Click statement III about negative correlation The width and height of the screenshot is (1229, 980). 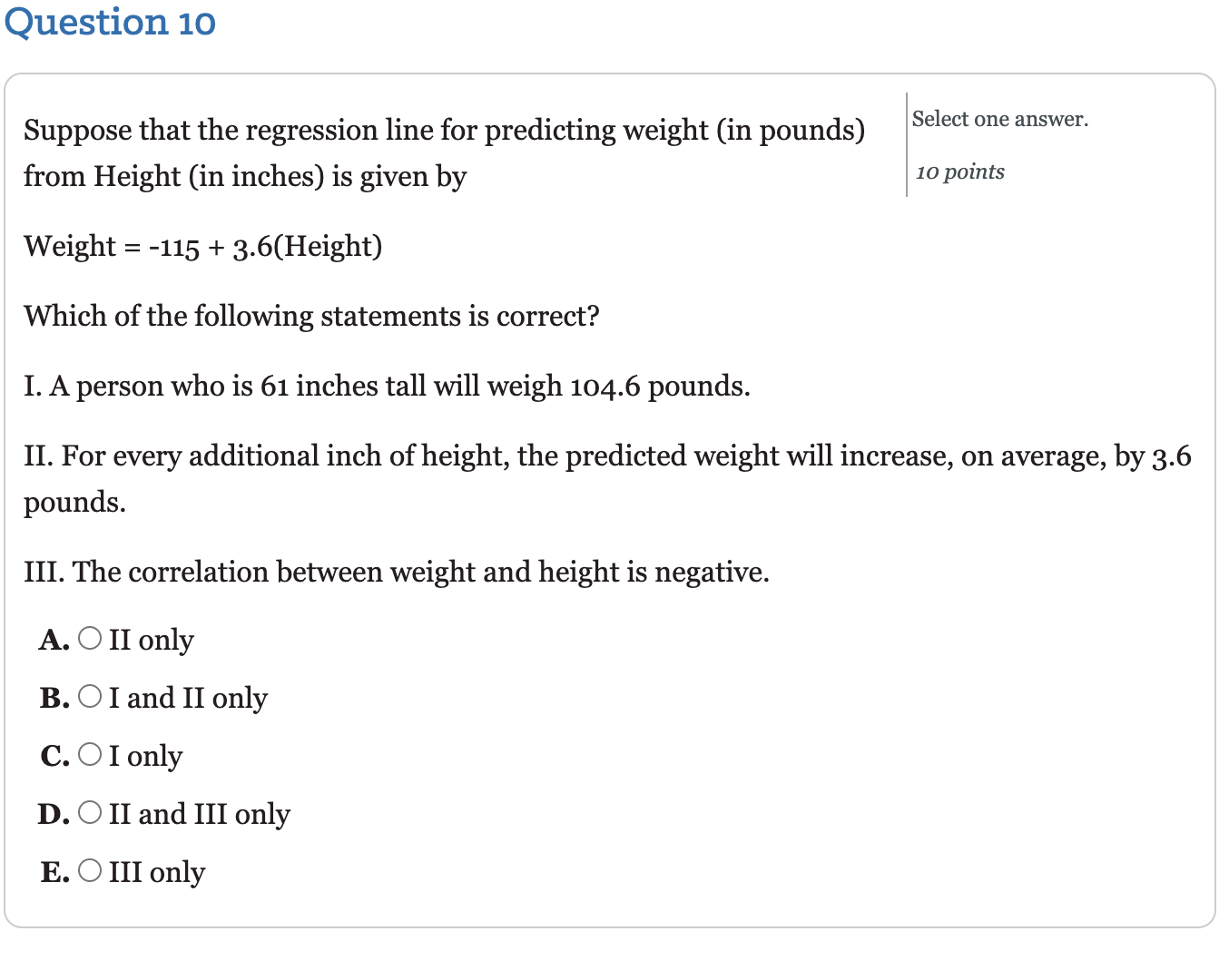397,573
